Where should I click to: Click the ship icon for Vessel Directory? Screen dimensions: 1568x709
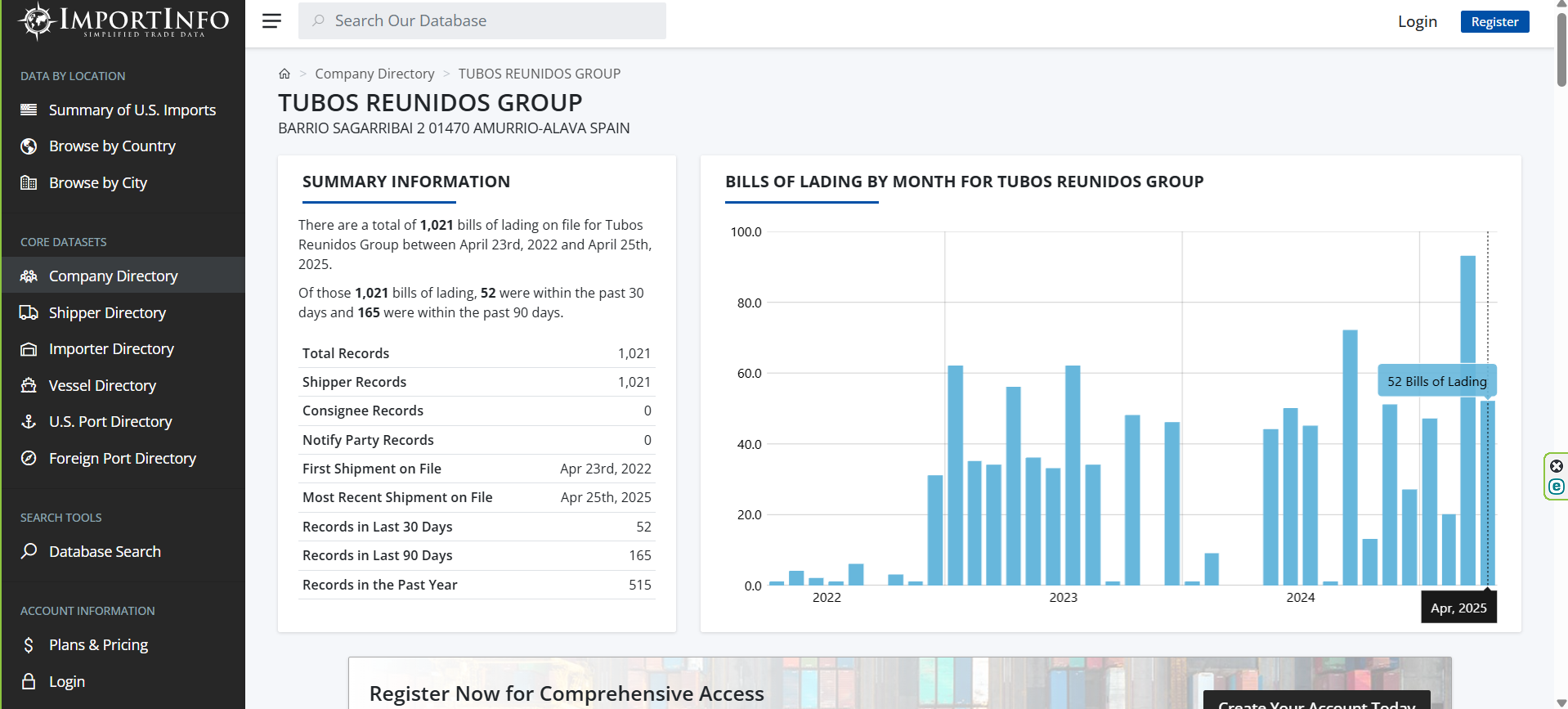coord(29,385)
